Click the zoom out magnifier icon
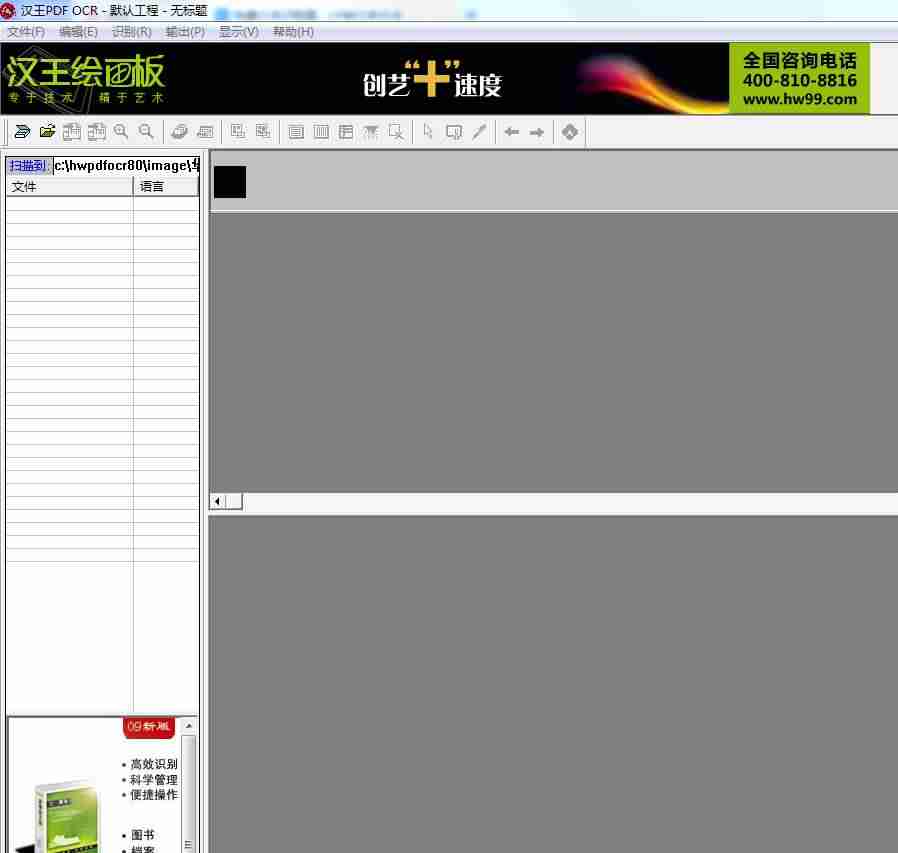 146,132
